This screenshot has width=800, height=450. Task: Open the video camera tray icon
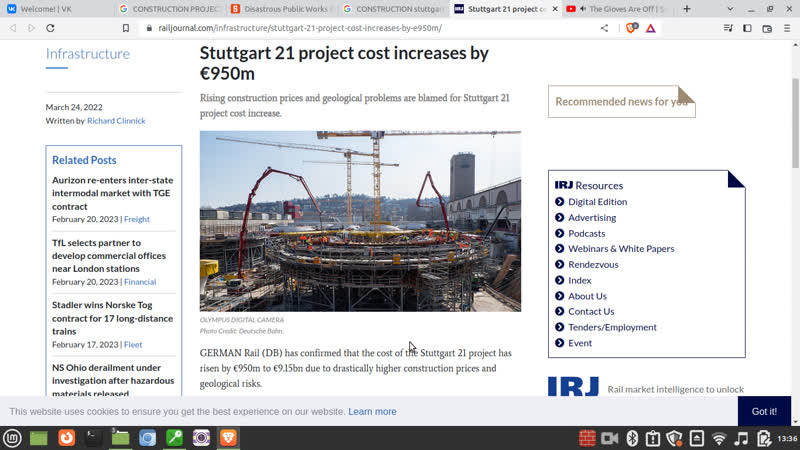click(x=610, y=438)
